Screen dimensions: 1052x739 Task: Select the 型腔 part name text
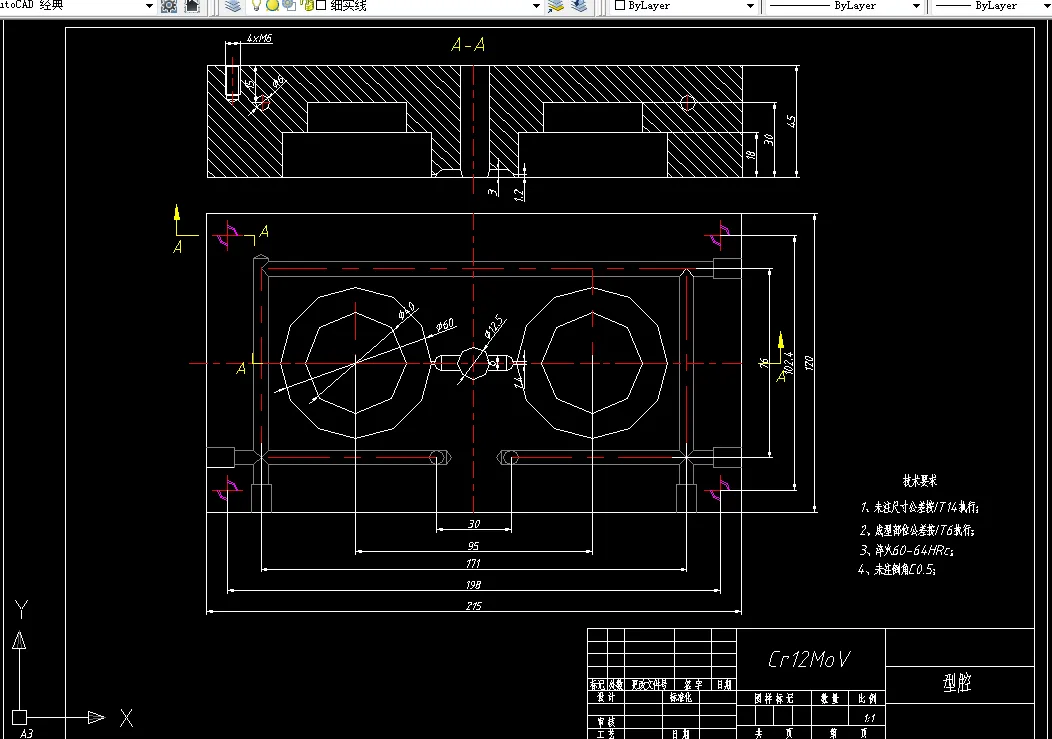[957, 683]
